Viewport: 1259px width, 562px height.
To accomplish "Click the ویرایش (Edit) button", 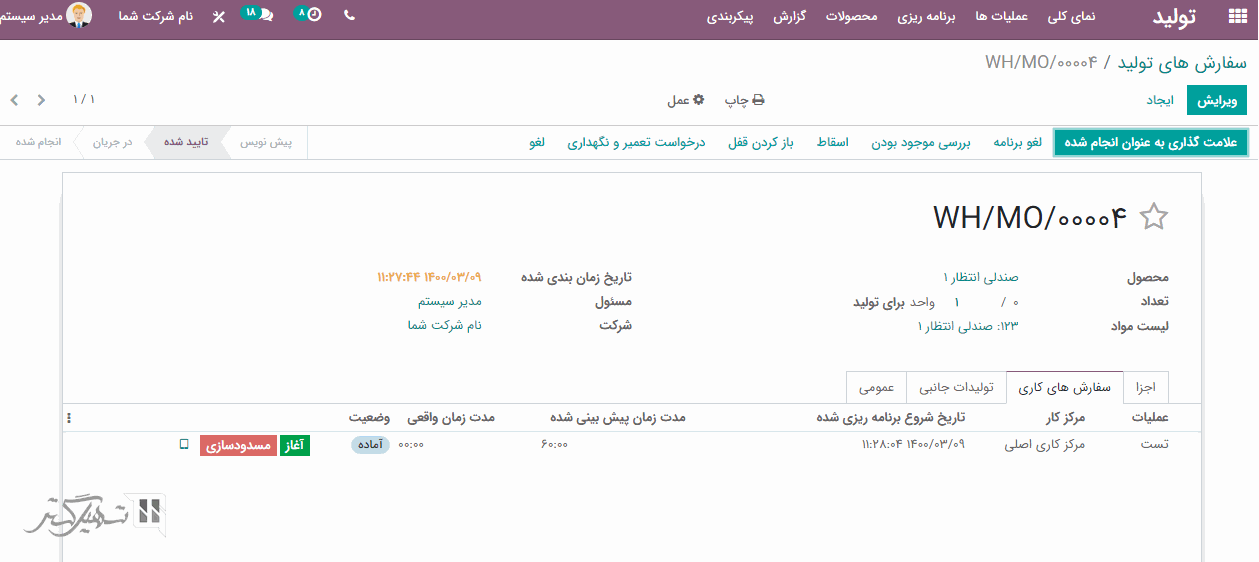I will [1217, 100].
